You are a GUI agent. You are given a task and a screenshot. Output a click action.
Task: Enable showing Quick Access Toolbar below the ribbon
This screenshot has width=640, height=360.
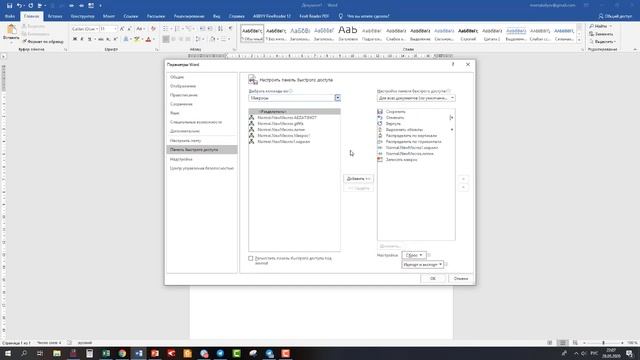point(251,258)
